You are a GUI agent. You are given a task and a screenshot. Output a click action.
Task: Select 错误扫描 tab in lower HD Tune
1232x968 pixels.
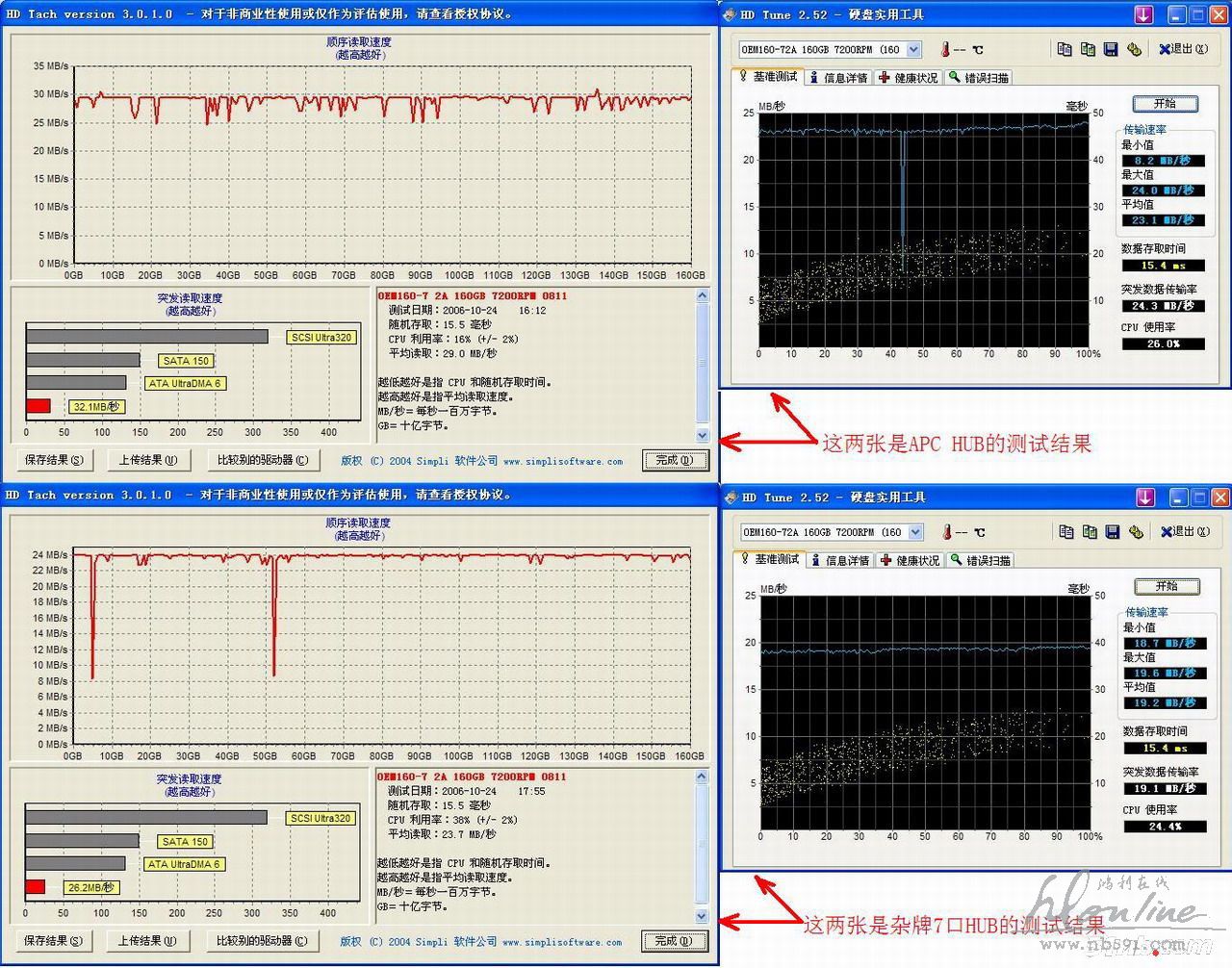981,560
